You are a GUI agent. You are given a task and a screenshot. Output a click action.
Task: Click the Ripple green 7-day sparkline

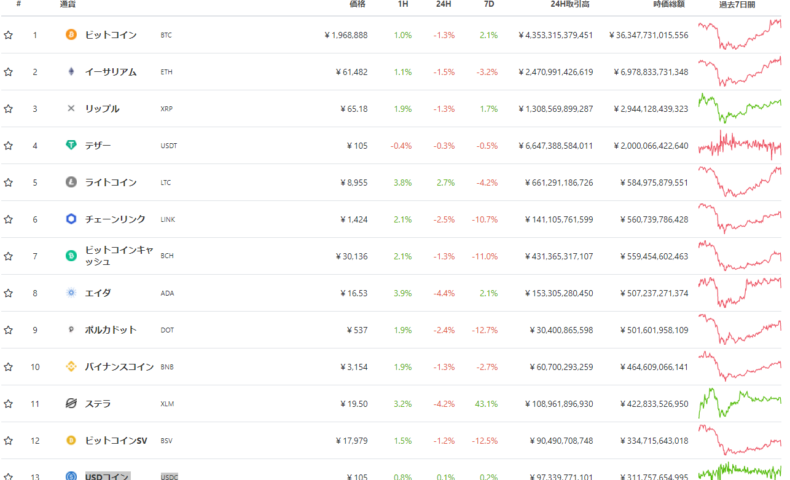pyautogui.click(x=740, y=107)
